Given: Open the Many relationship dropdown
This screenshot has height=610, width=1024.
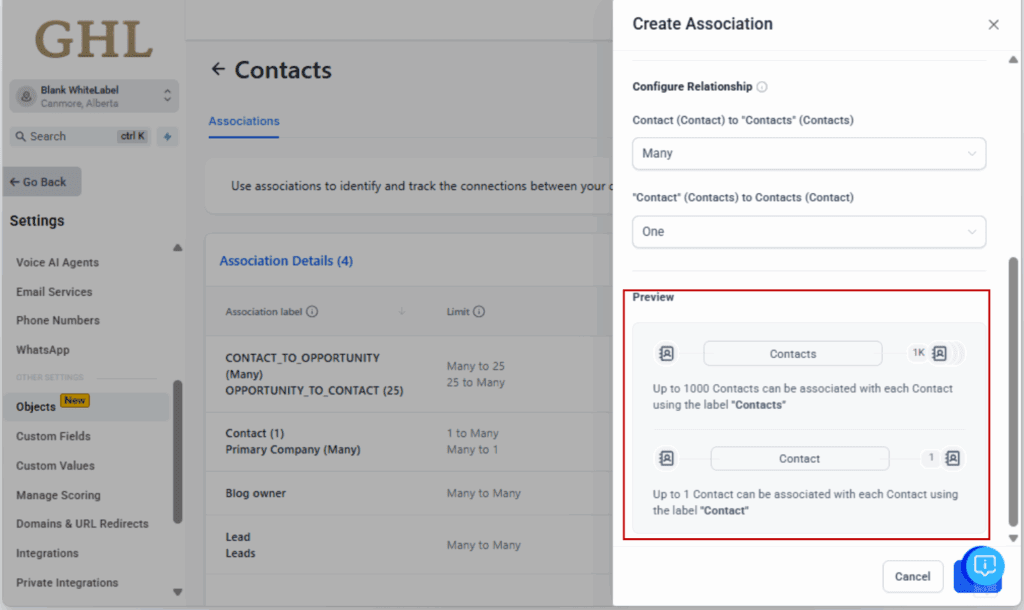Looking at the screenshot, I should coord(809,154).
